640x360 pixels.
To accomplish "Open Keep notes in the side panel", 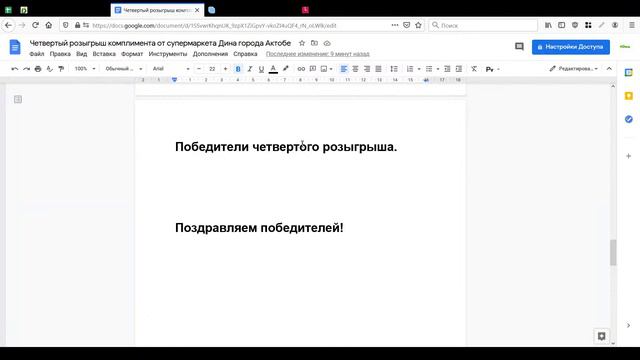I will (x=629, y=96).
